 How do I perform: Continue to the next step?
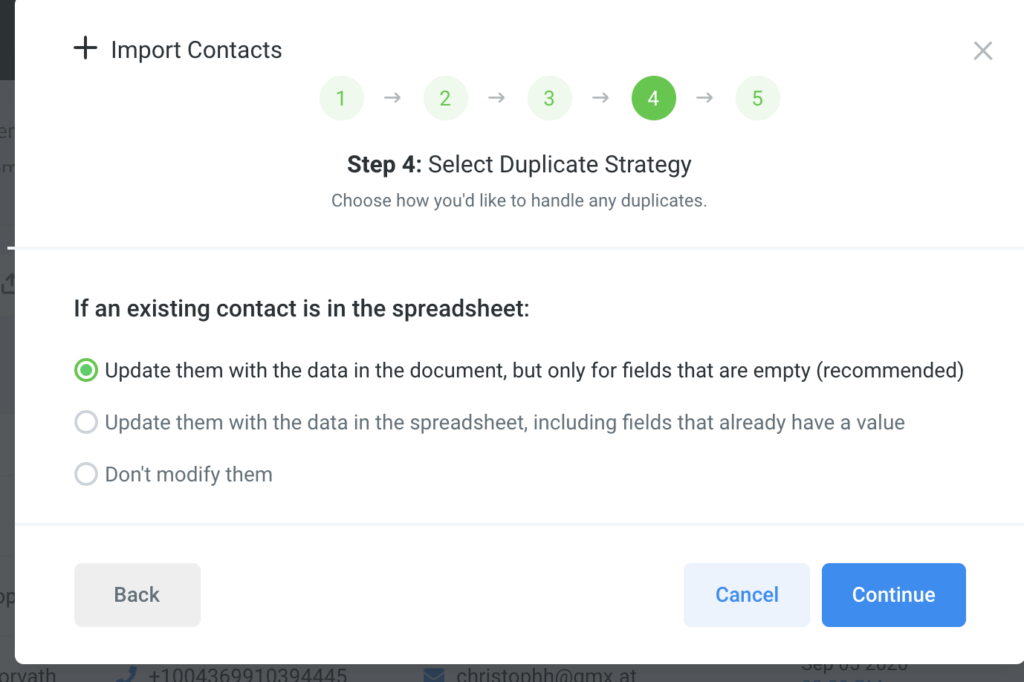click(x=893, y=595)
